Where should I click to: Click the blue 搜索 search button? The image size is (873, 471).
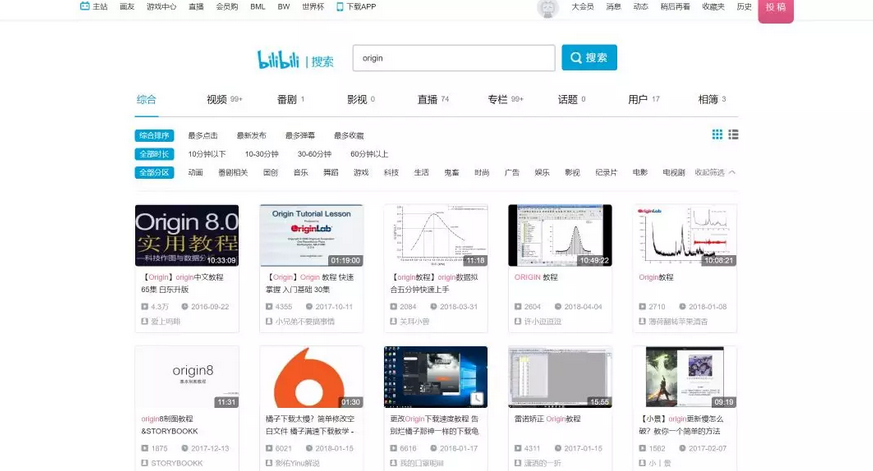(589, 58)
